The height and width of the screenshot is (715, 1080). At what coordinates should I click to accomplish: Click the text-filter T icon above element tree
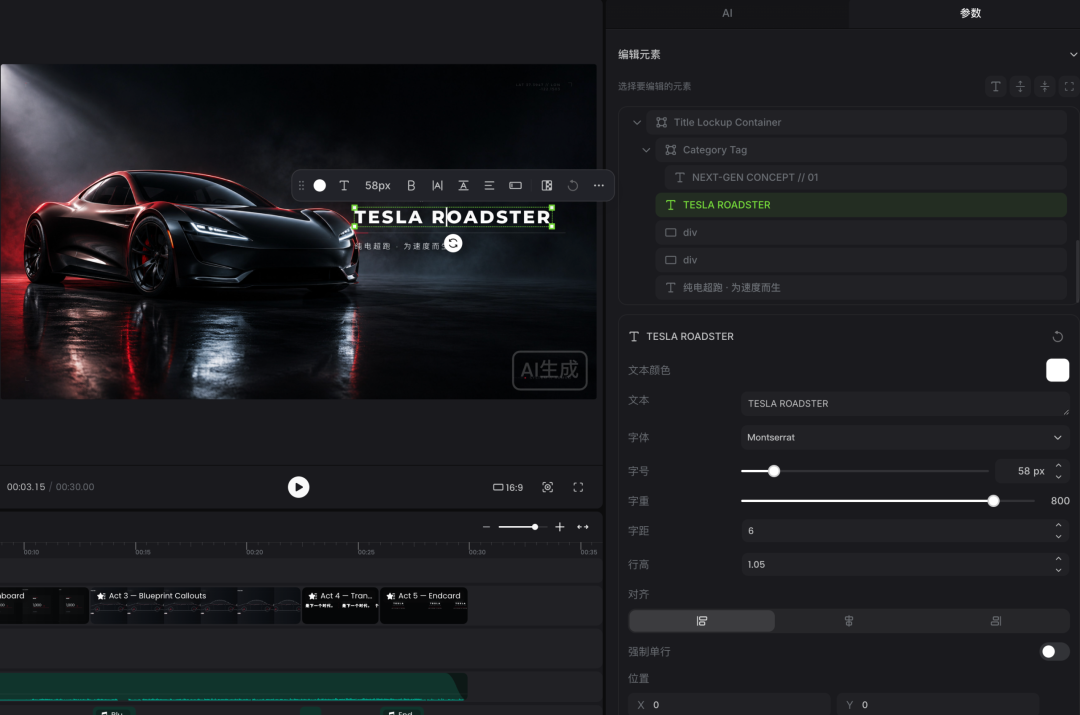pos(995,86)
